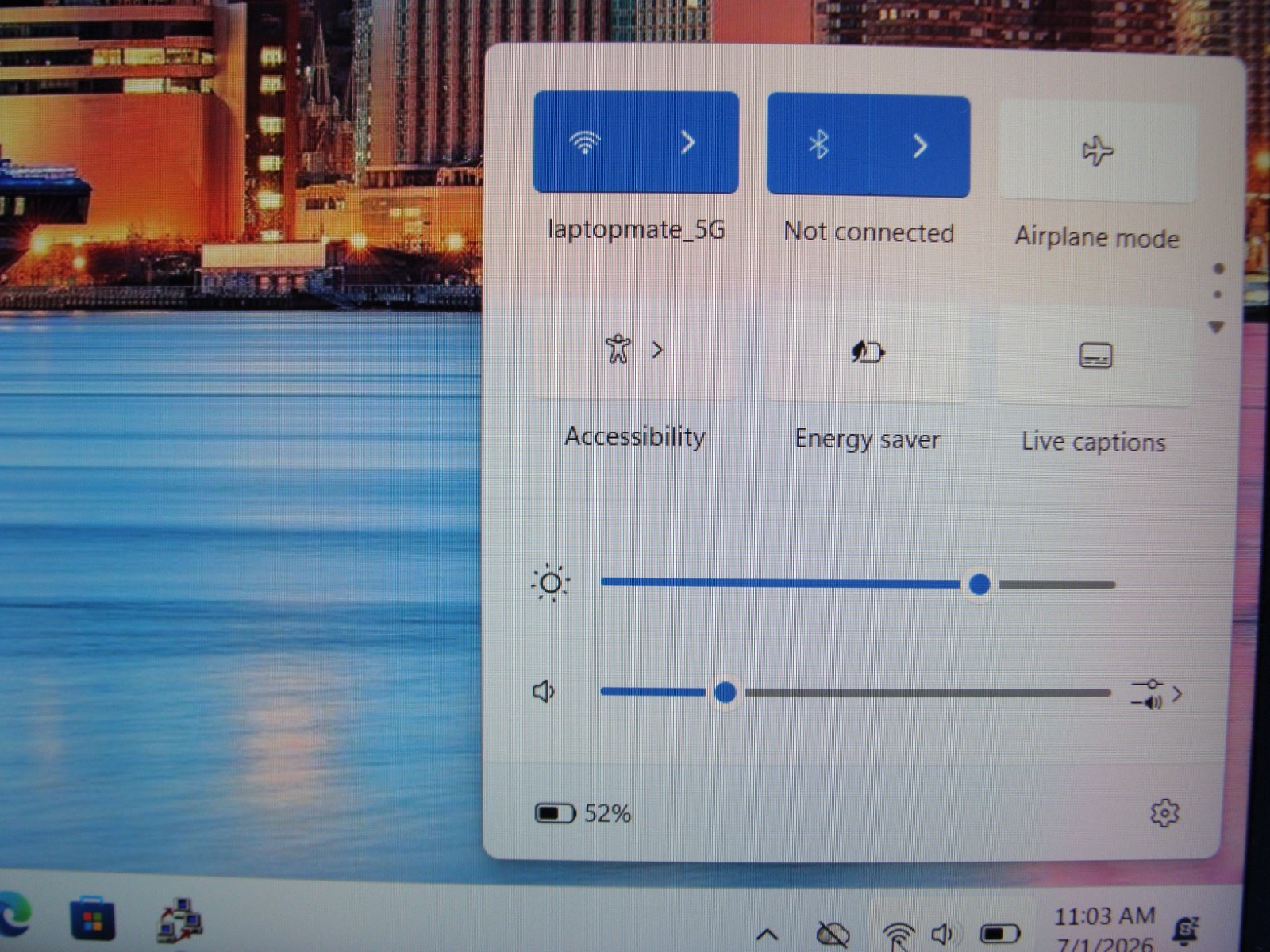Click the volume slider thumb
Viewport: 1270px width, 952px height.
coord(725,693)
